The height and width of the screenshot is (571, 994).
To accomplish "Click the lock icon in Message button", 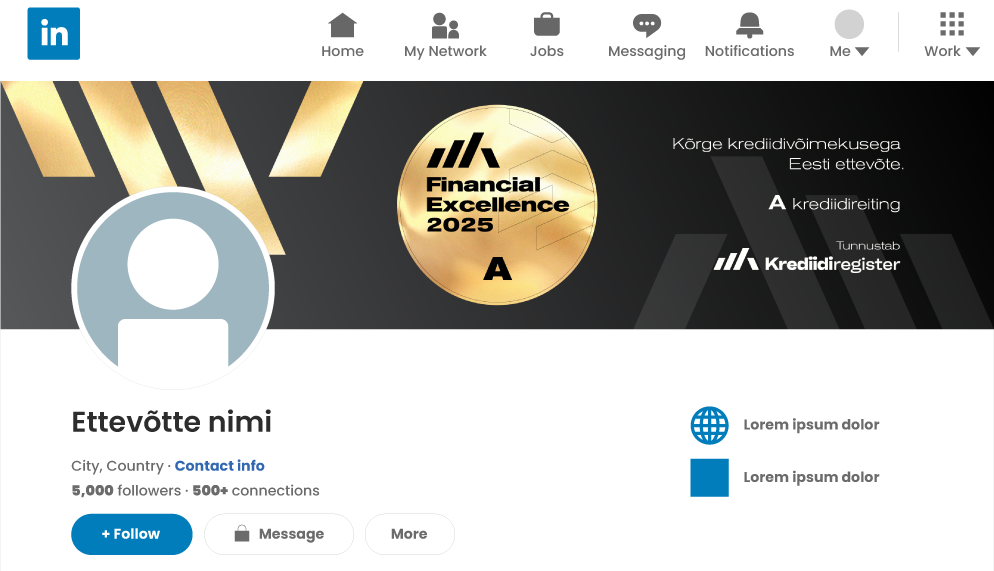I will [242, 534].
